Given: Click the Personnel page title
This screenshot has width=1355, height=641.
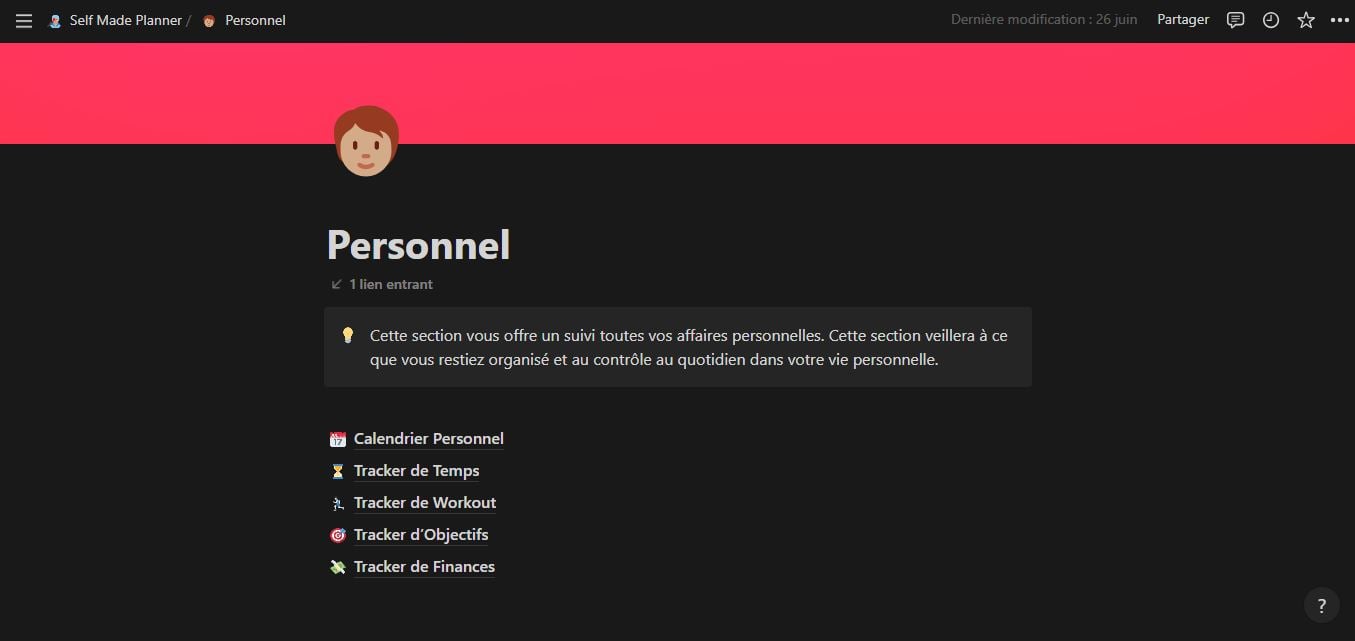Looking at the screenshot, I should (x=419, y=245).
